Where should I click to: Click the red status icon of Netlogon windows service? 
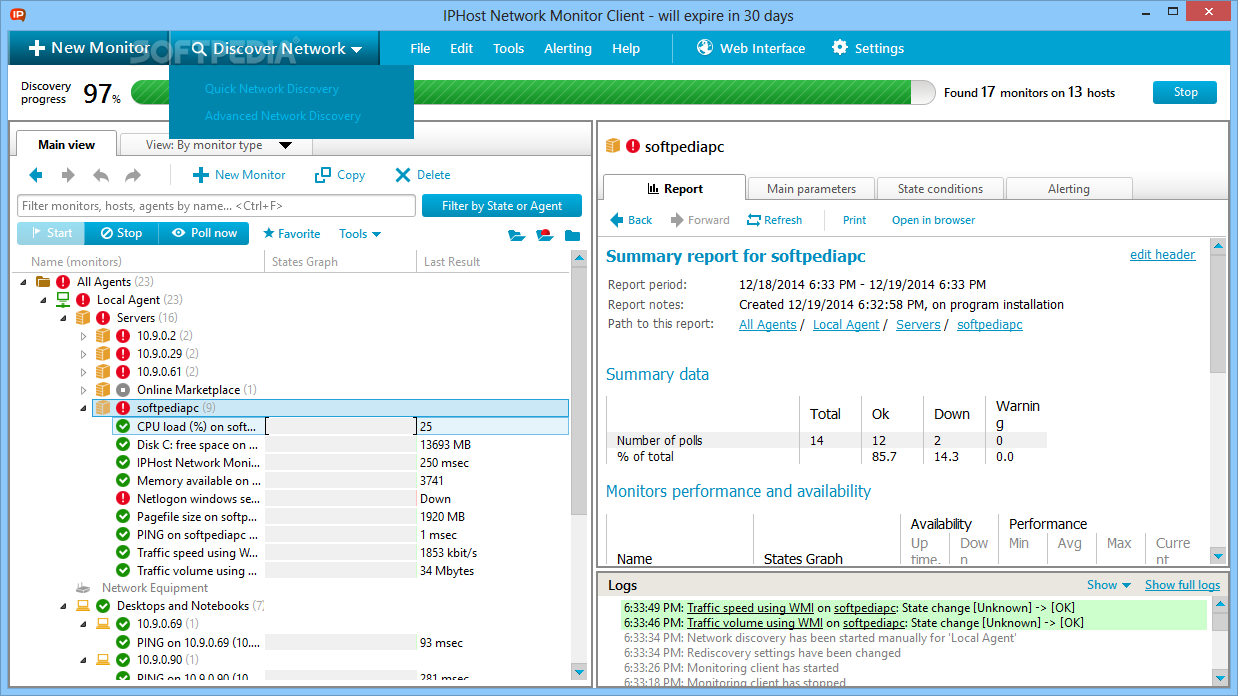point(123,498)
